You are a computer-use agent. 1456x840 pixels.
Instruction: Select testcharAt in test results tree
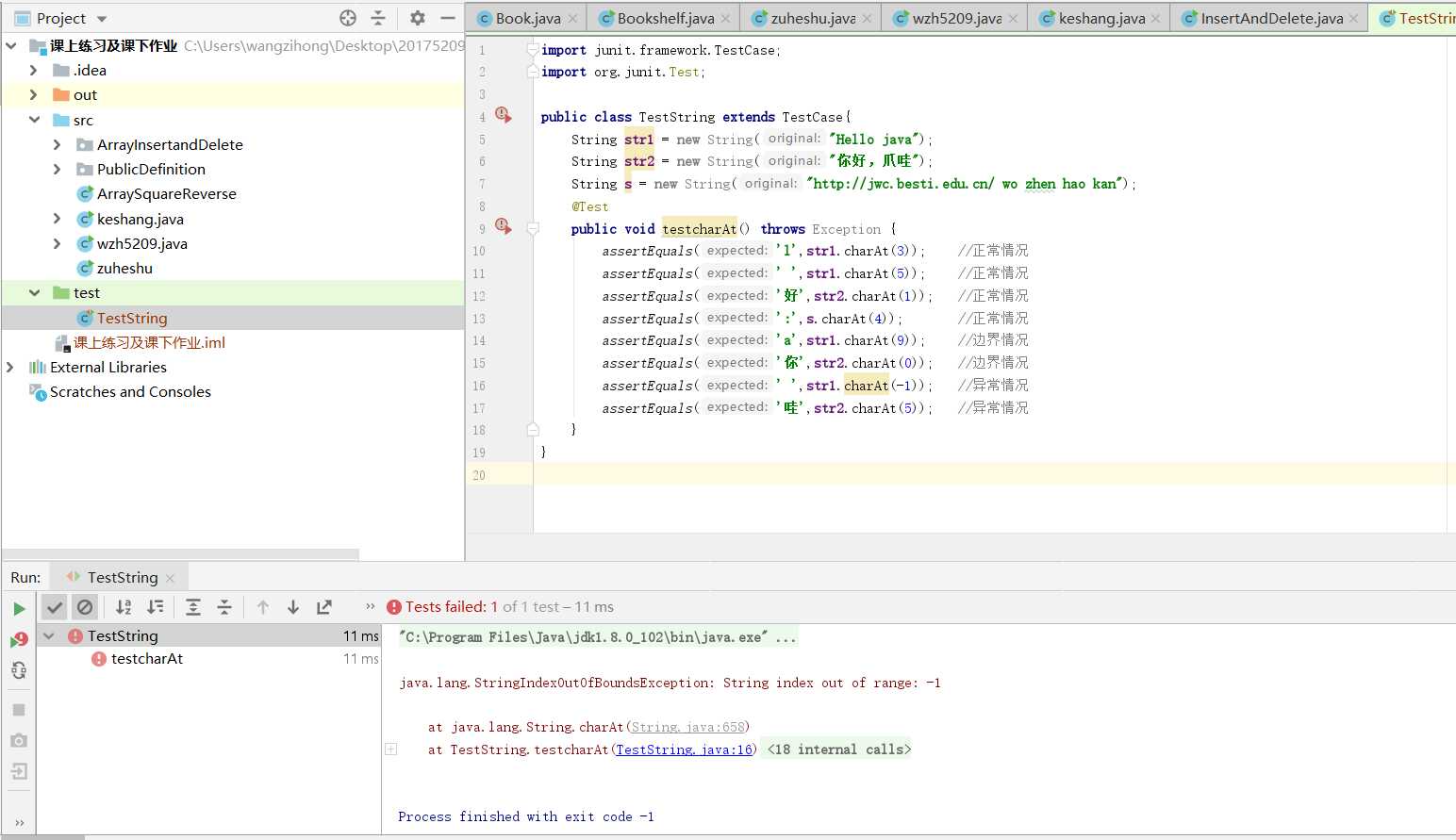147,658
